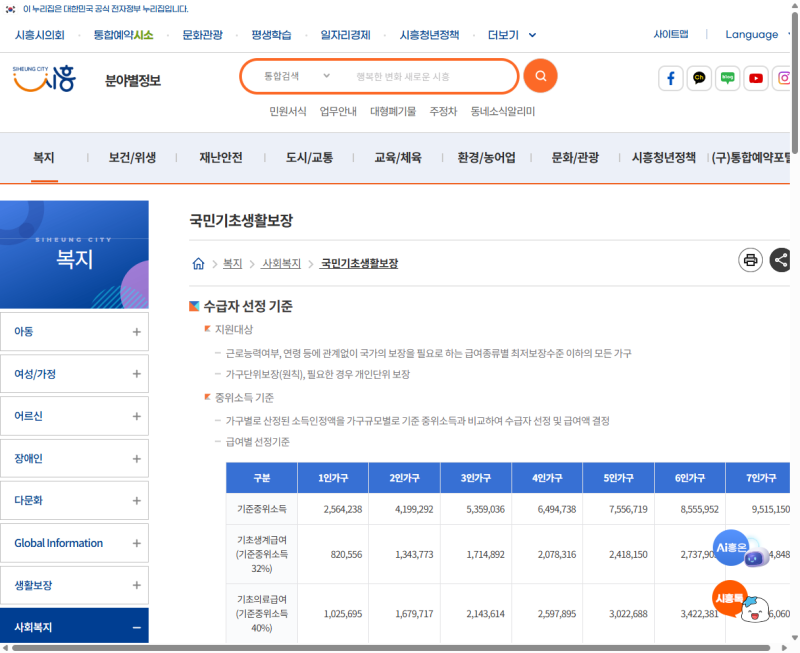Click the 중위소득 기준 subheading
Screen dimensions: 800x653
coord(244,397)
